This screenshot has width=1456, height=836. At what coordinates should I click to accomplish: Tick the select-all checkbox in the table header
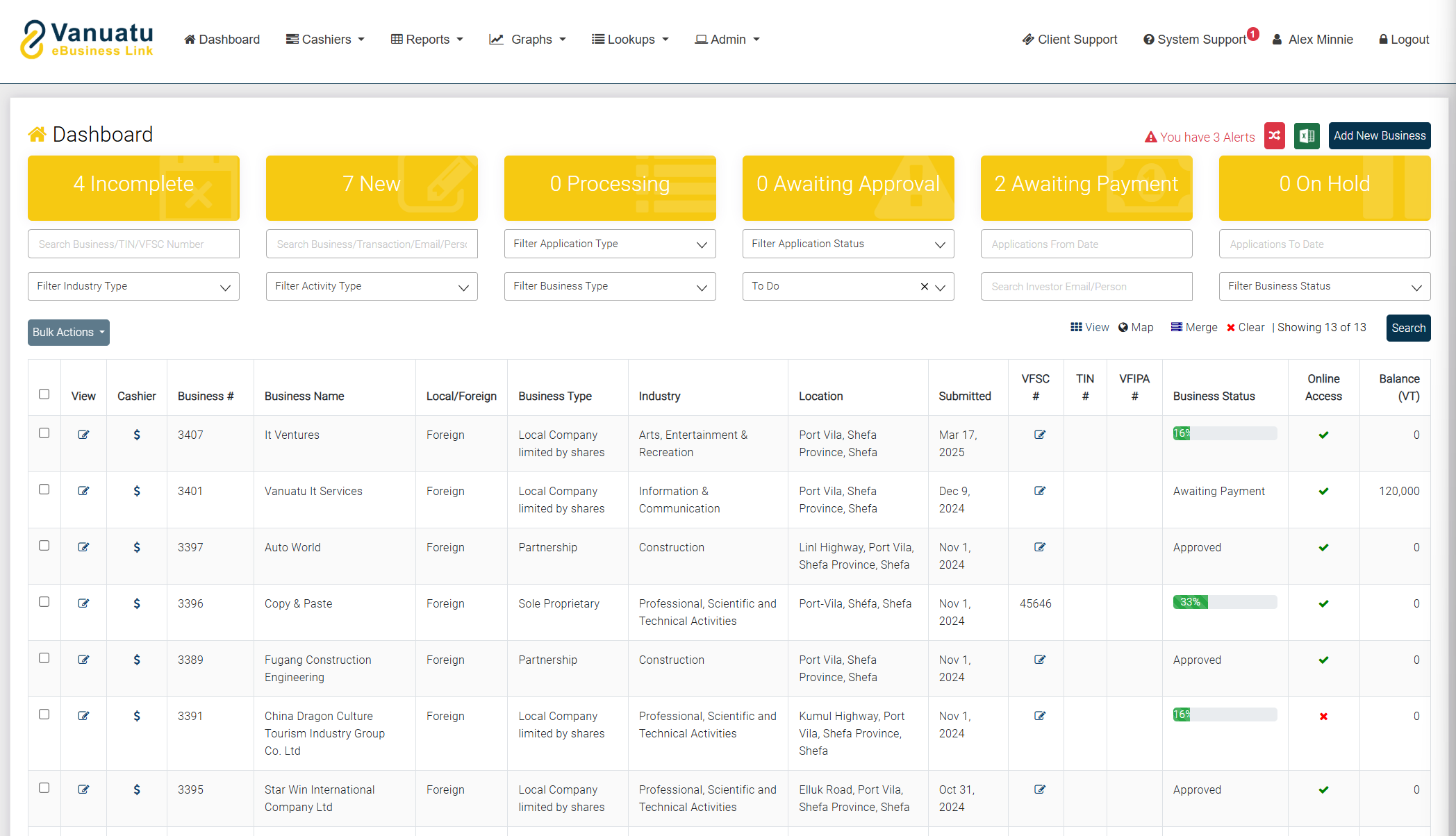(x=44, y=394)
